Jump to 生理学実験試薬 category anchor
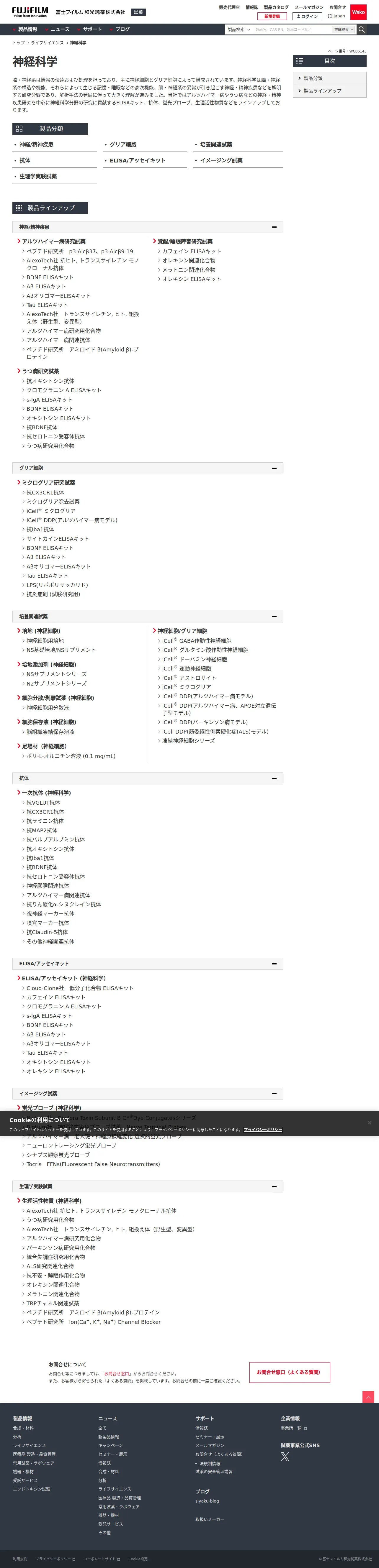 point(54,176)
